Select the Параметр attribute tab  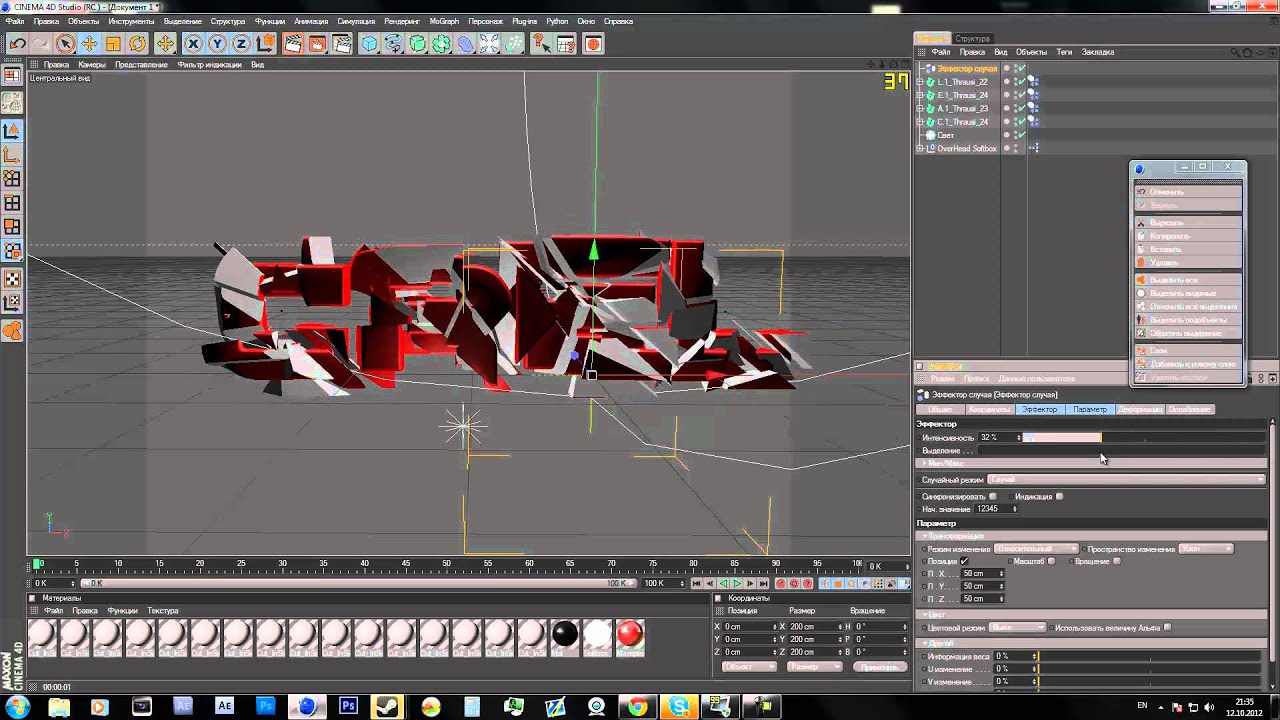[1089, 409]
